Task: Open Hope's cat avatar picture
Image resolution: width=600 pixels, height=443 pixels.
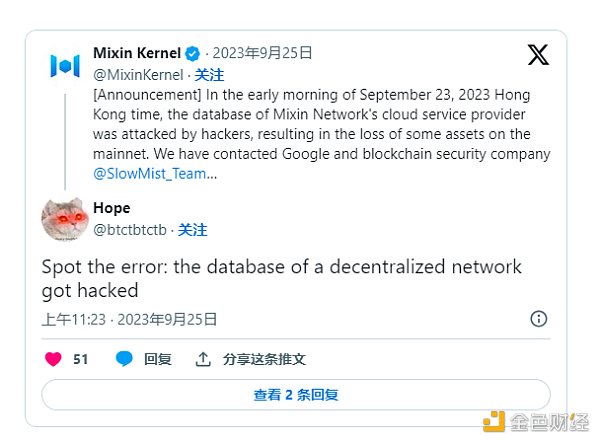Action: [x=65, y=219]
